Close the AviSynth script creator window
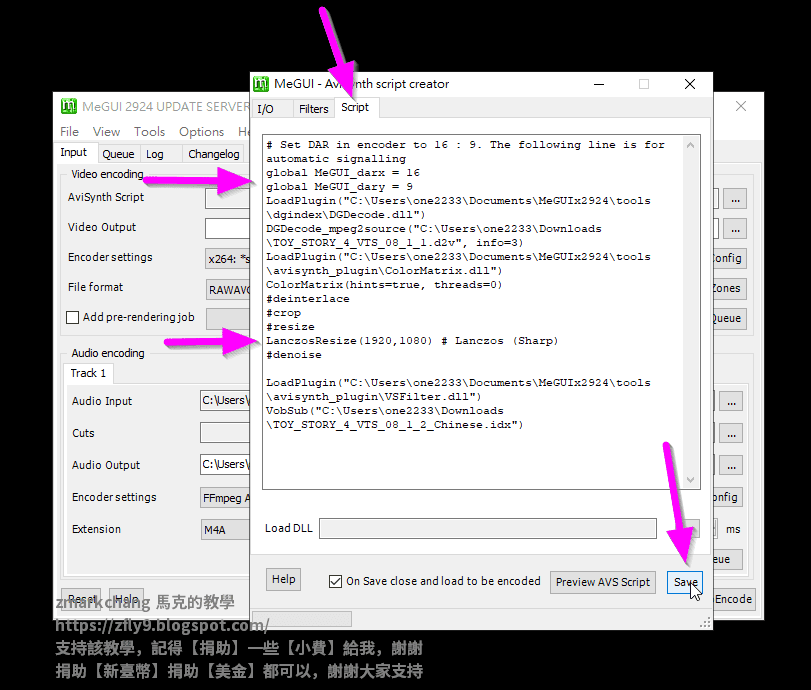This screenshot has height=690, width=811. (x=690, y=84)
